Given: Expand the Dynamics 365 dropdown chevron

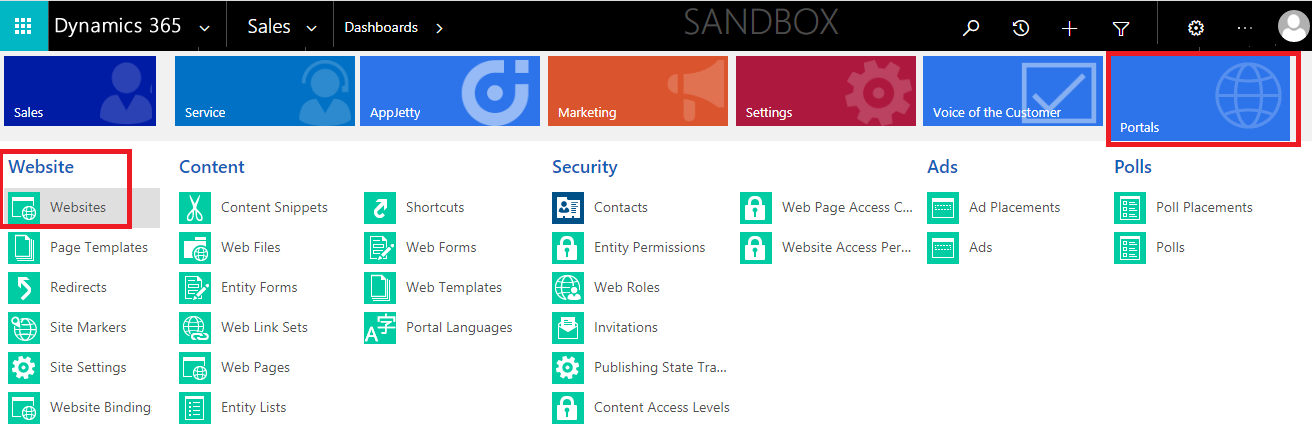Looking at the screenshot, I should [205, 28].
